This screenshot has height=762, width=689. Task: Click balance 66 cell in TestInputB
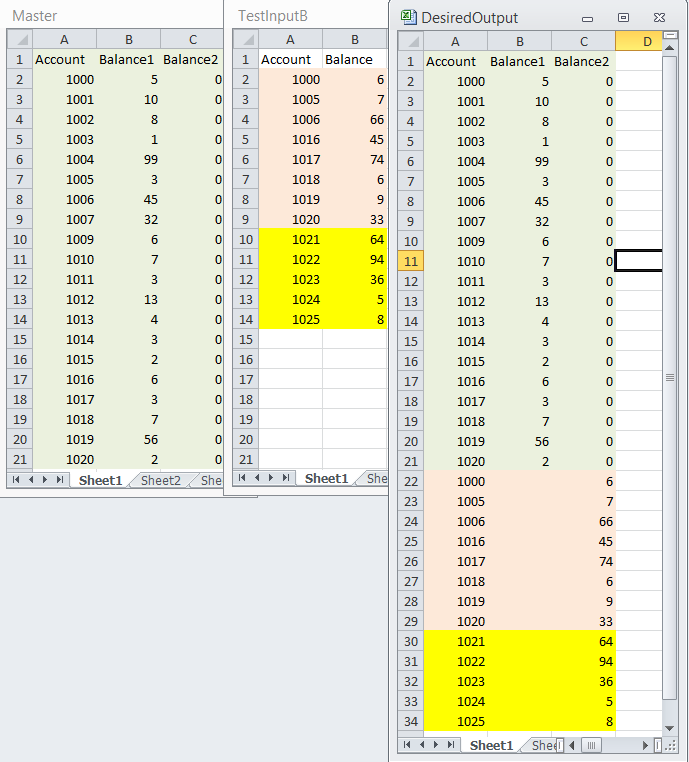coord(355,120)
